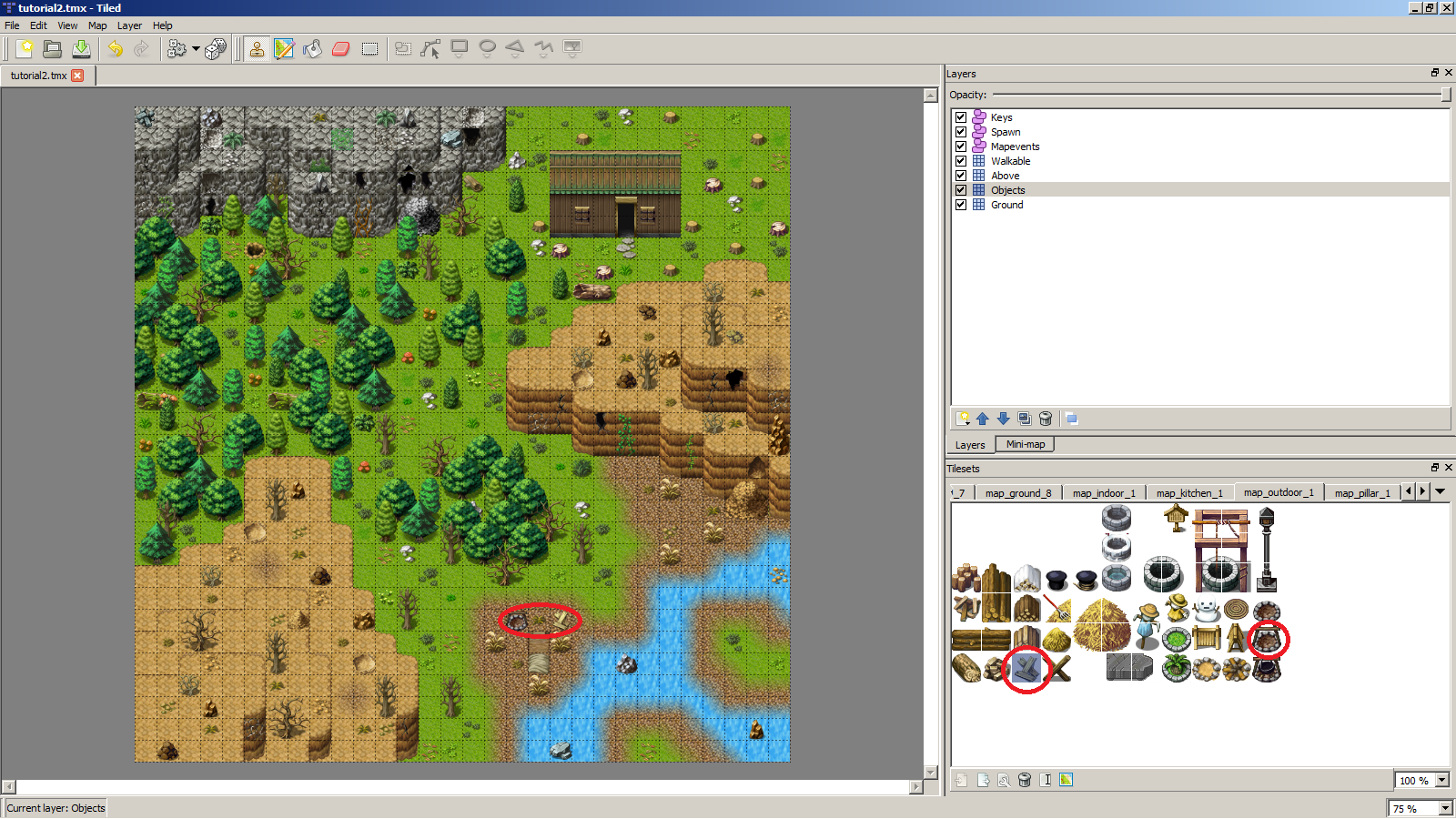Switch to the Mini-map tab

[x=1026, y=444]
